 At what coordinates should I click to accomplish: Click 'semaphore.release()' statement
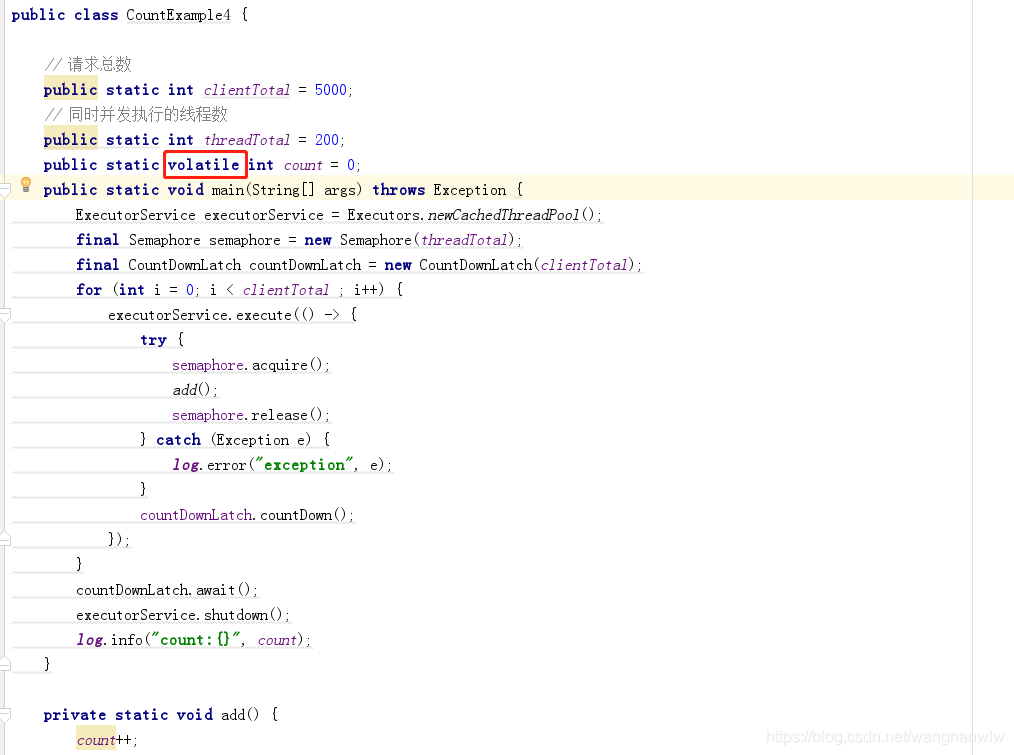pyautogui.click(x=251, y=415)
